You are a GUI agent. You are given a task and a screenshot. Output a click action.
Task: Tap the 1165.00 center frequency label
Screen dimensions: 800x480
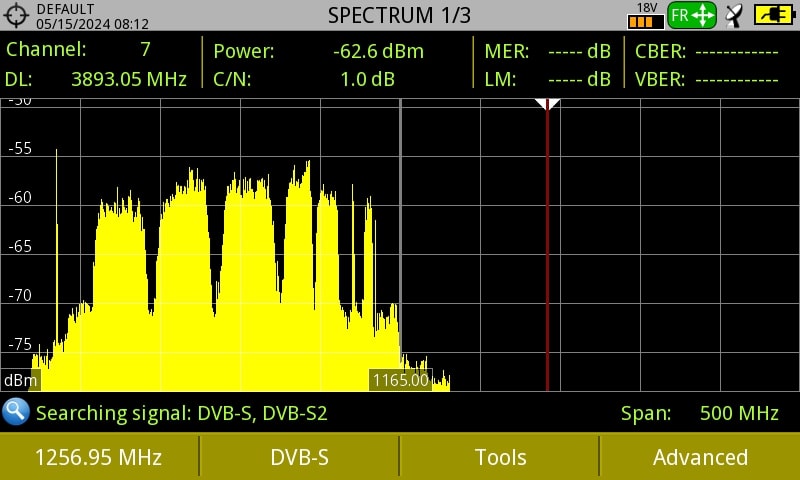(401, 380)
